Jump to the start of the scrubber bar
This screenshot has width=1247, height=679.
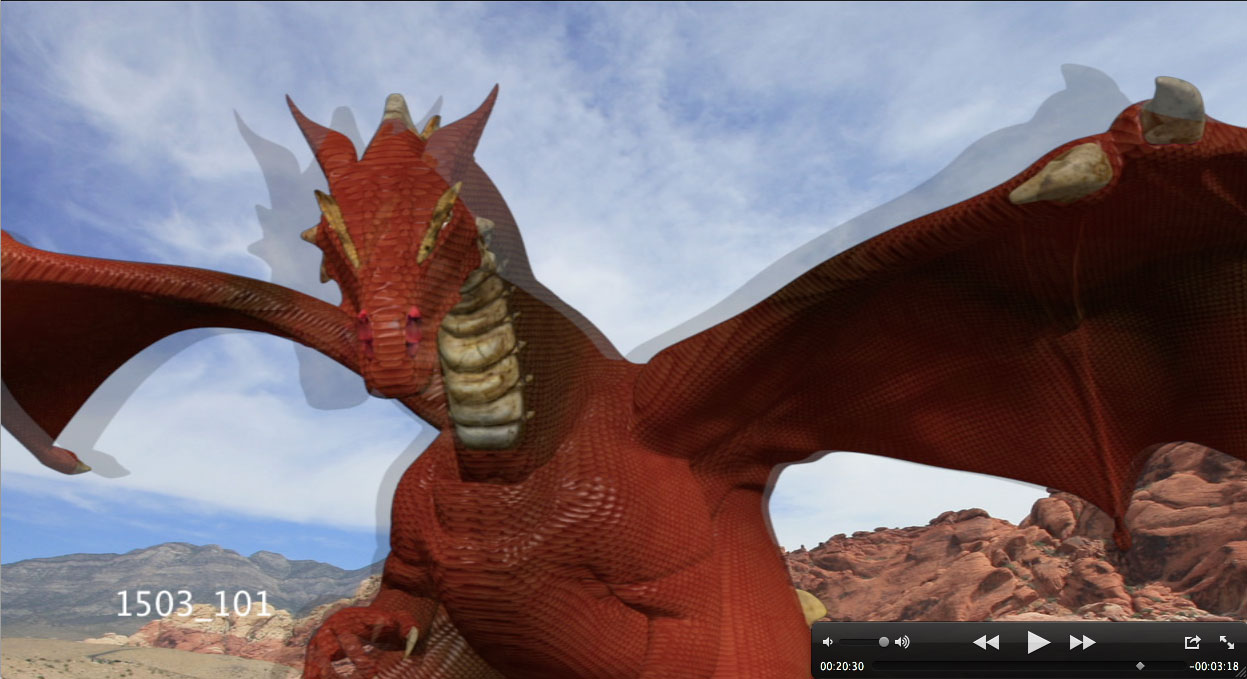[x=876, y=665]
